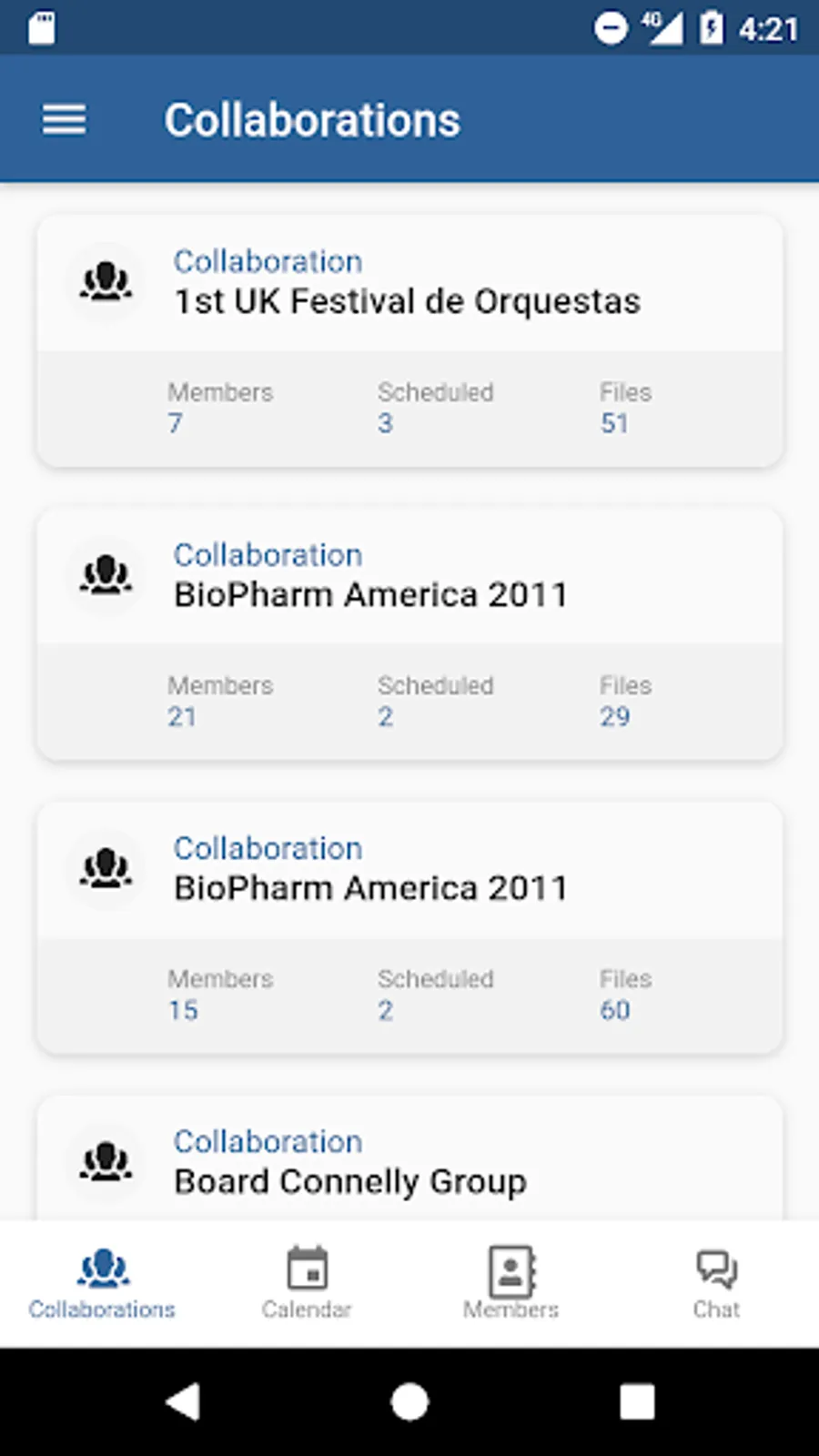View the 21 members count

click(x=182, y=716)
